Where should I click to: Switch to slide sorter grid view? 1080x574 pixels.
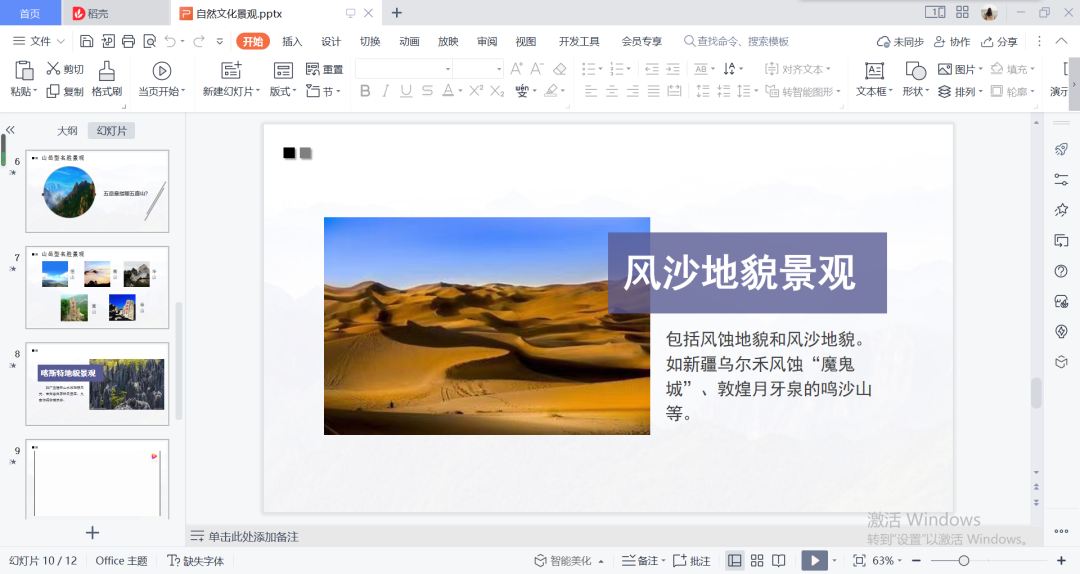pos(757,561)
